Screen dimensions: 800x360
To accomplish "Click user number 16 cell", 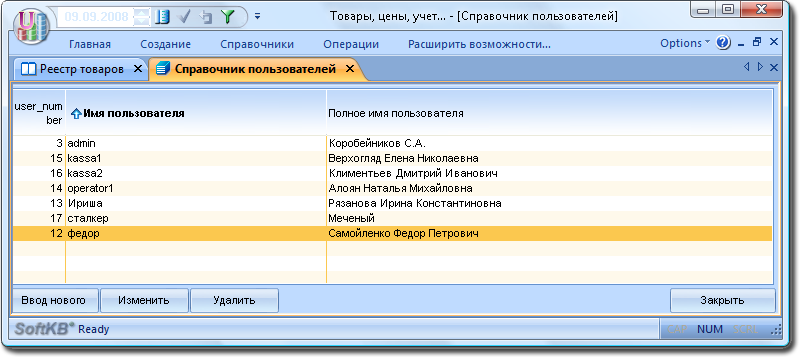I will (39, 173).
